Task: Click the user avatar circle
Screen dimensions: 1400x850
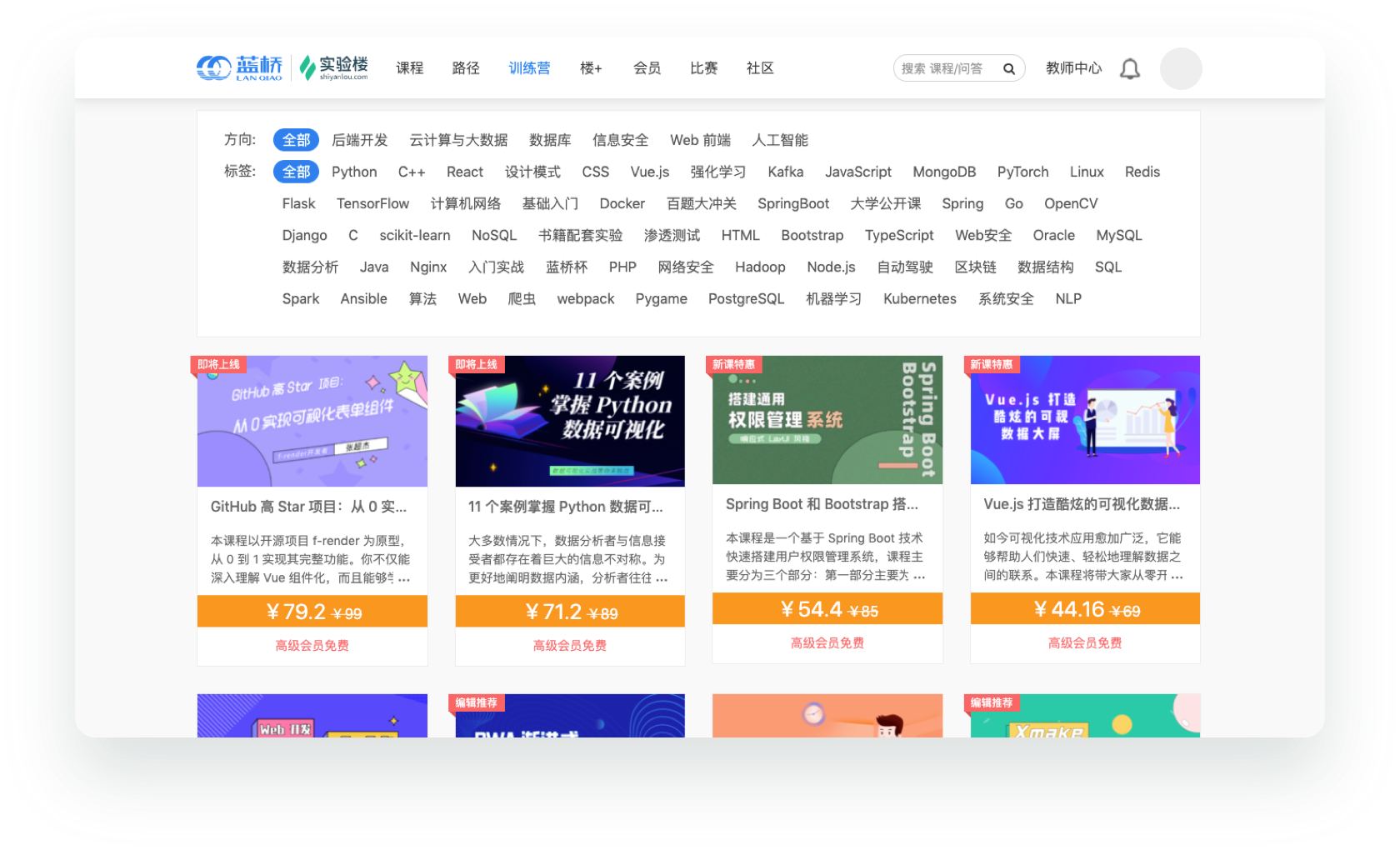Action: point(1181,68)
